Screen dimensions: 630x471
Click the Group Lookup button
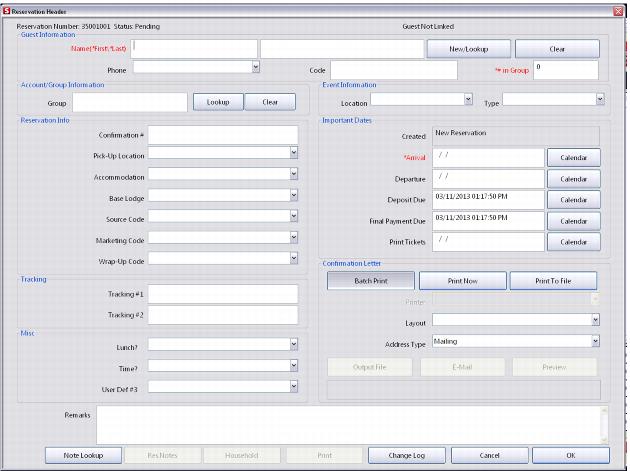pos(218,102)
